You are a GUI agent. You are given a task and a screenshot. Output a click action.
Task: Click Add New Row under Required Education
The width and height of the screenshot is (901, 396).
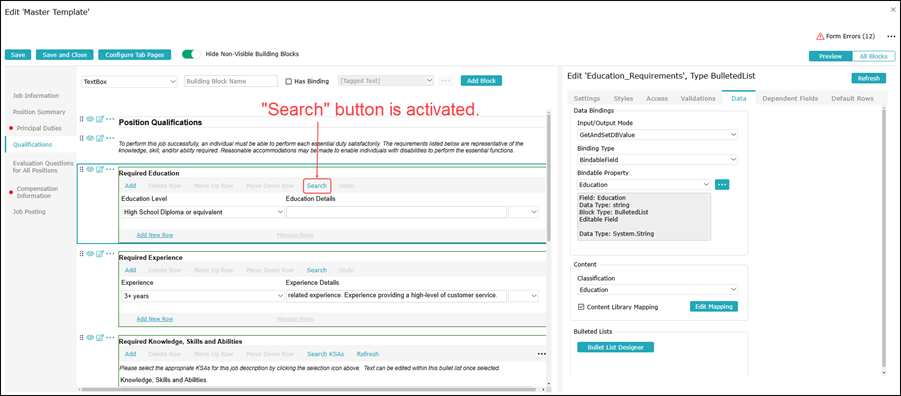tap(155, 235)
